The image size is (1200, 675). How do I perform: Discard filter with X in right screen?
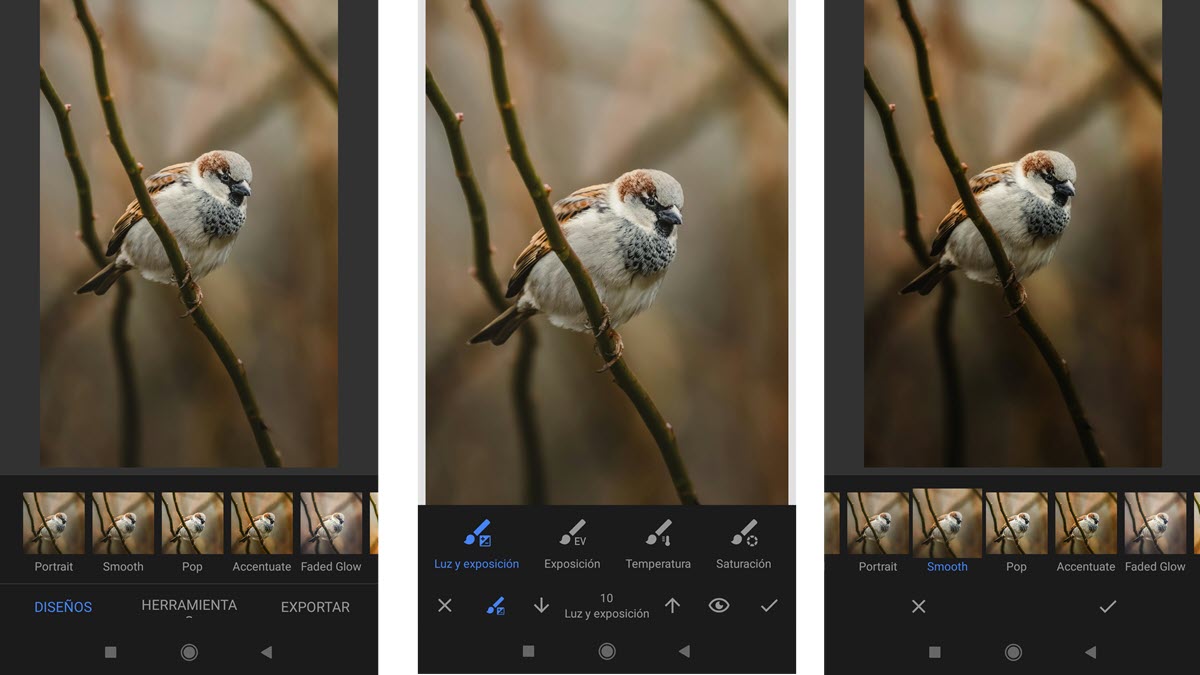point(918,606)
